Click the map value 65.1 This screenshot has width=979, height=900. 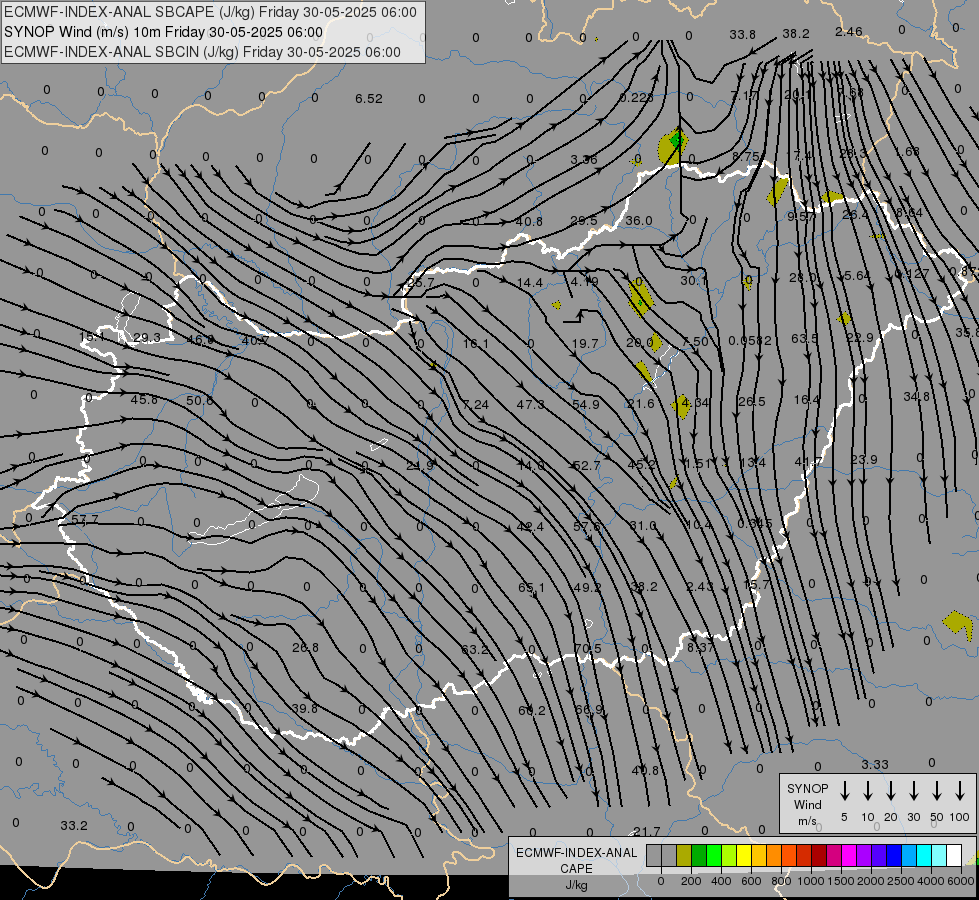tap(531, 587)
